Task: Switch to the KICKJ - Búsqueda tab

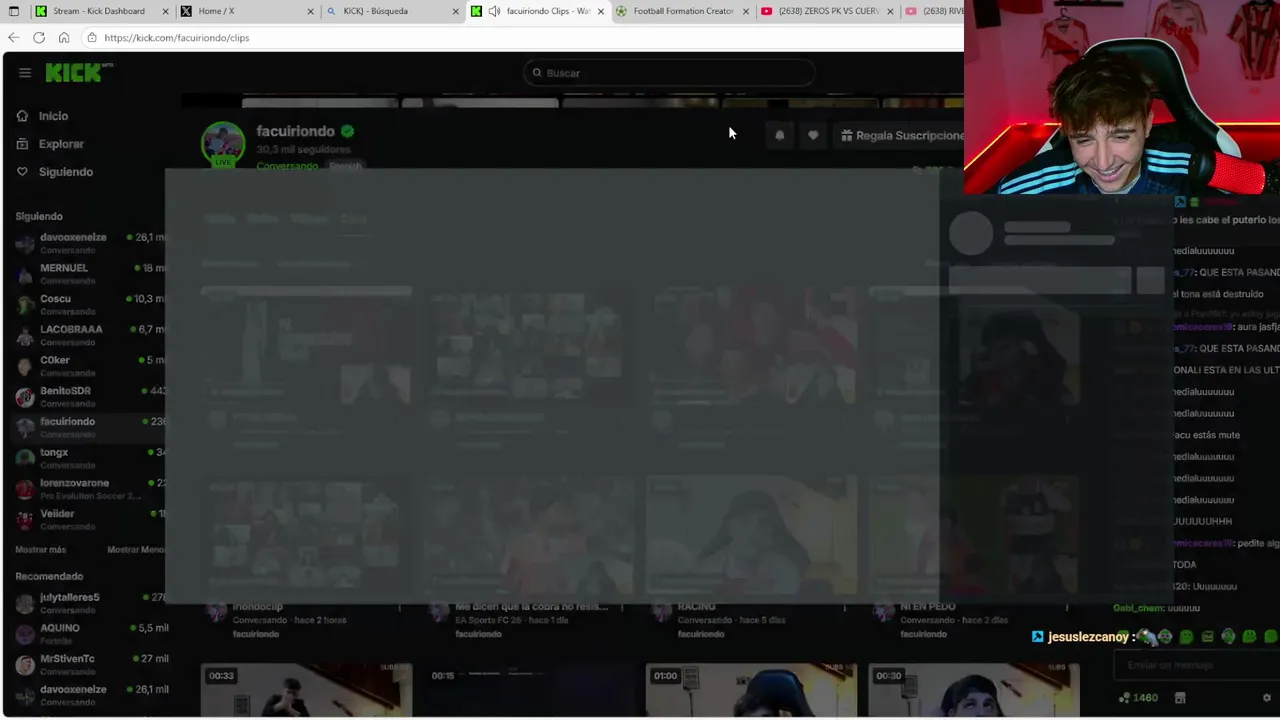Action: (x=375, y=11)
